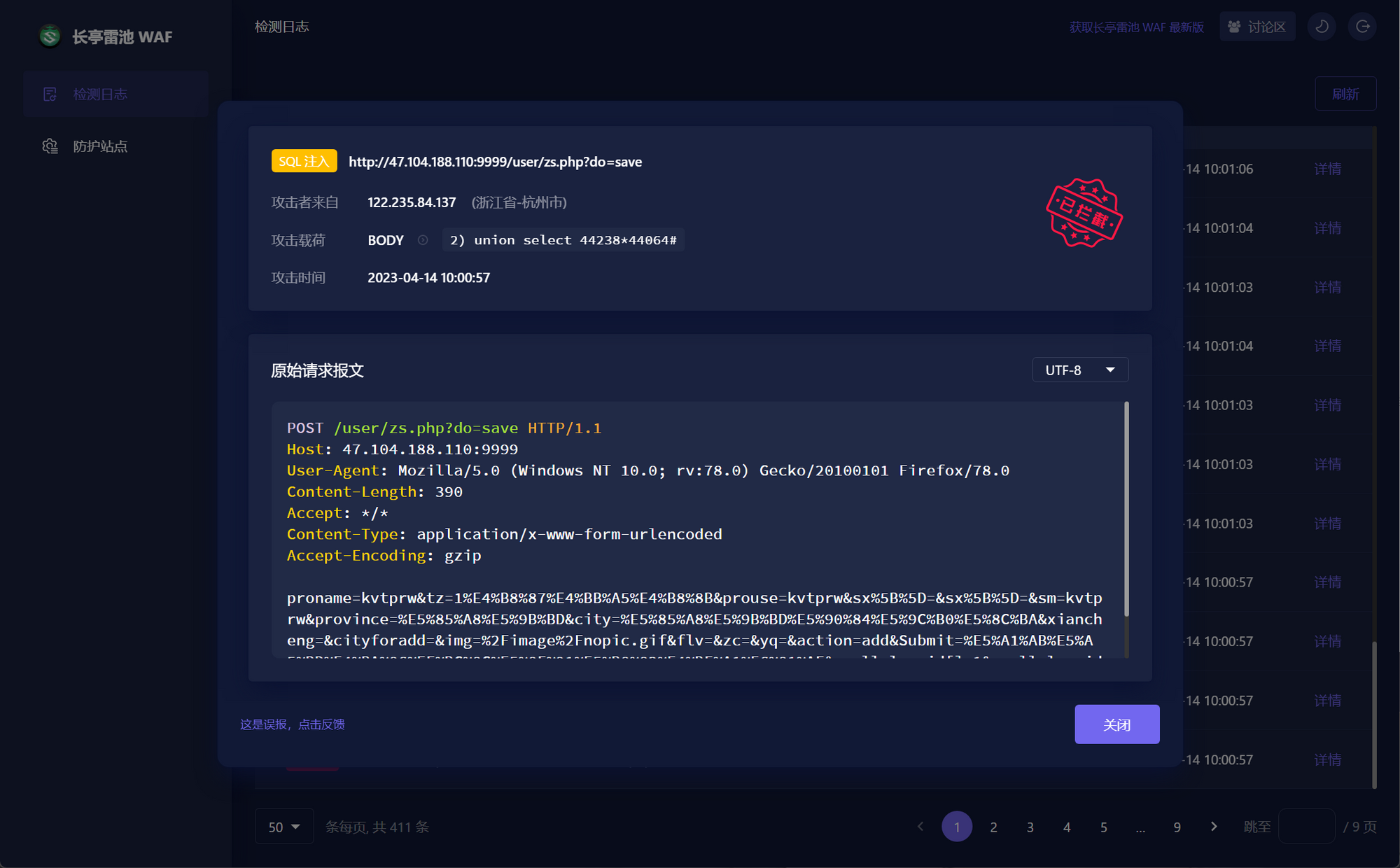The width and height of the screenshot is (1400, 868).
Task: Click 这是误报，点击反馈 link
Action: (292, 724)
